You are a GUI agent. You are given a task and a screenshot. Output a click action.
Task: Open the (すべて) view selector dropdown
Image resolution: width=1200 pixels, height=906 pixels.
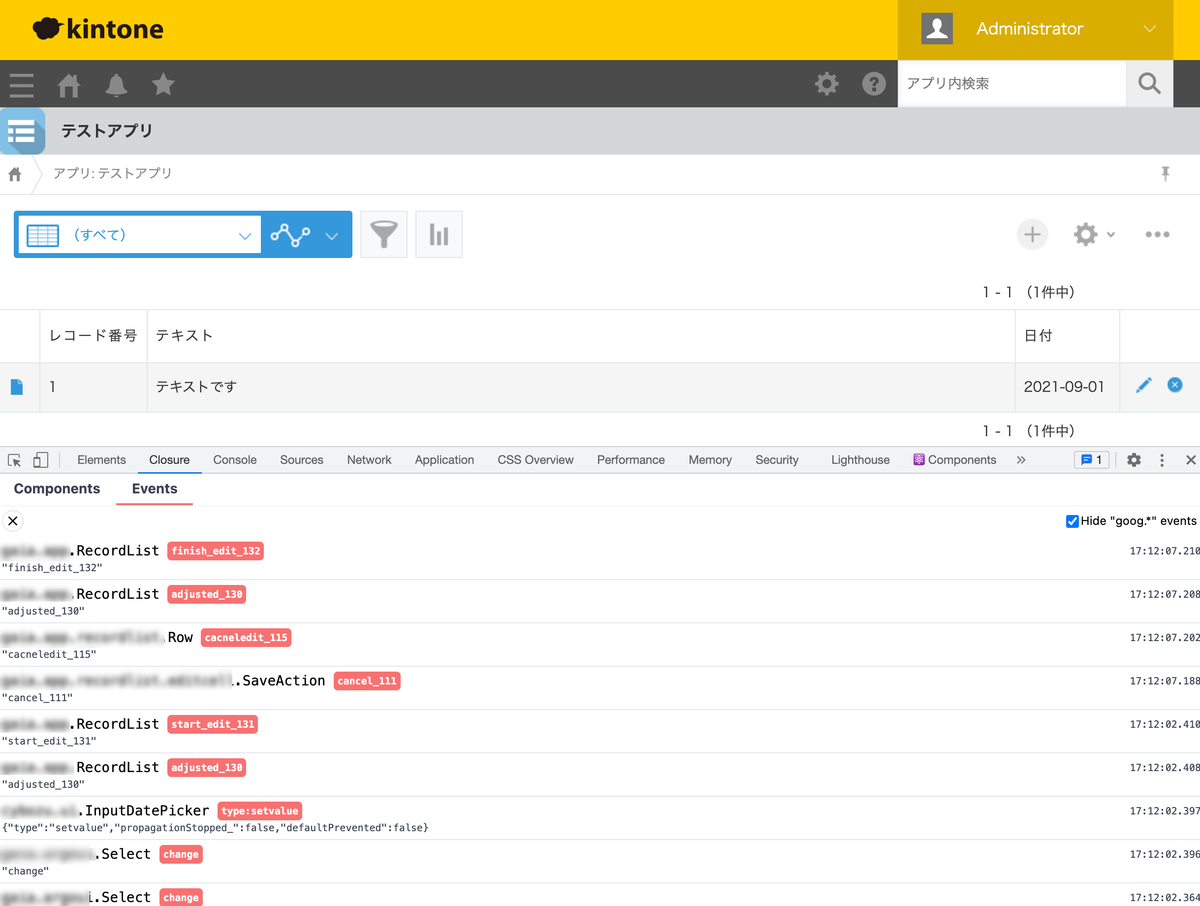pyautogui.click(x=139, y=234)
